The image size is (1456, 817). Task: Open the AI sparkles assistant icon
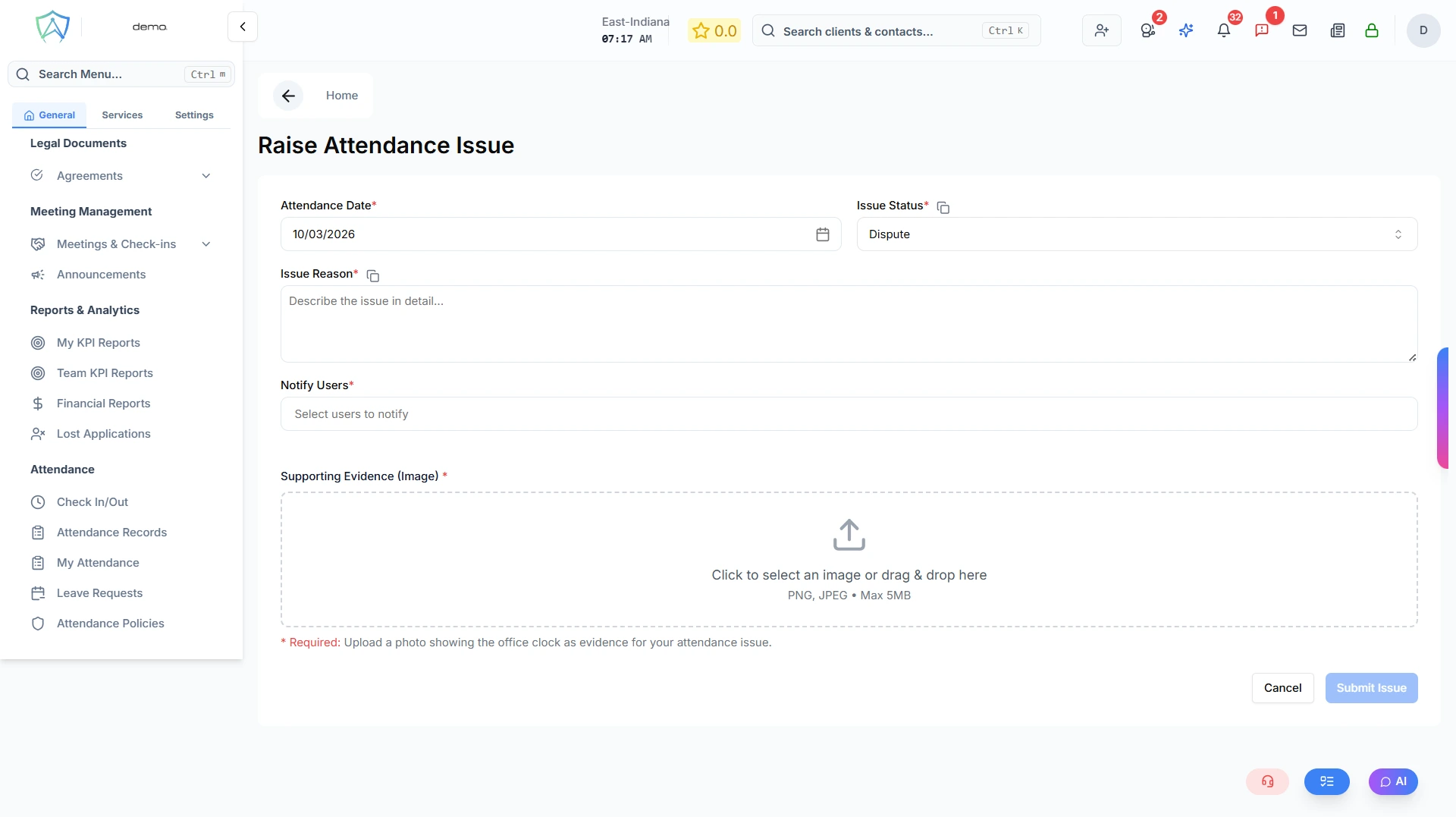(1186, 30)
